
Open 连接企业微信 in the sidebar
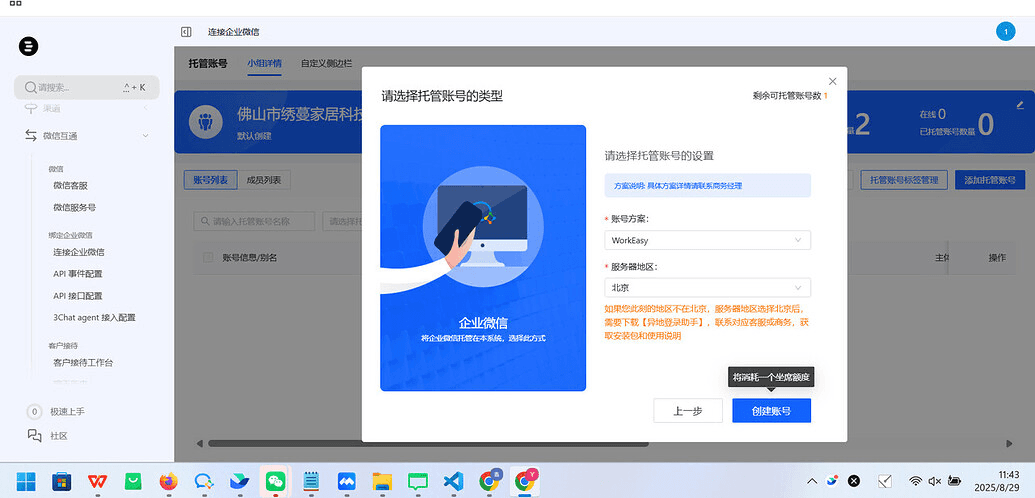coord(79,252)
